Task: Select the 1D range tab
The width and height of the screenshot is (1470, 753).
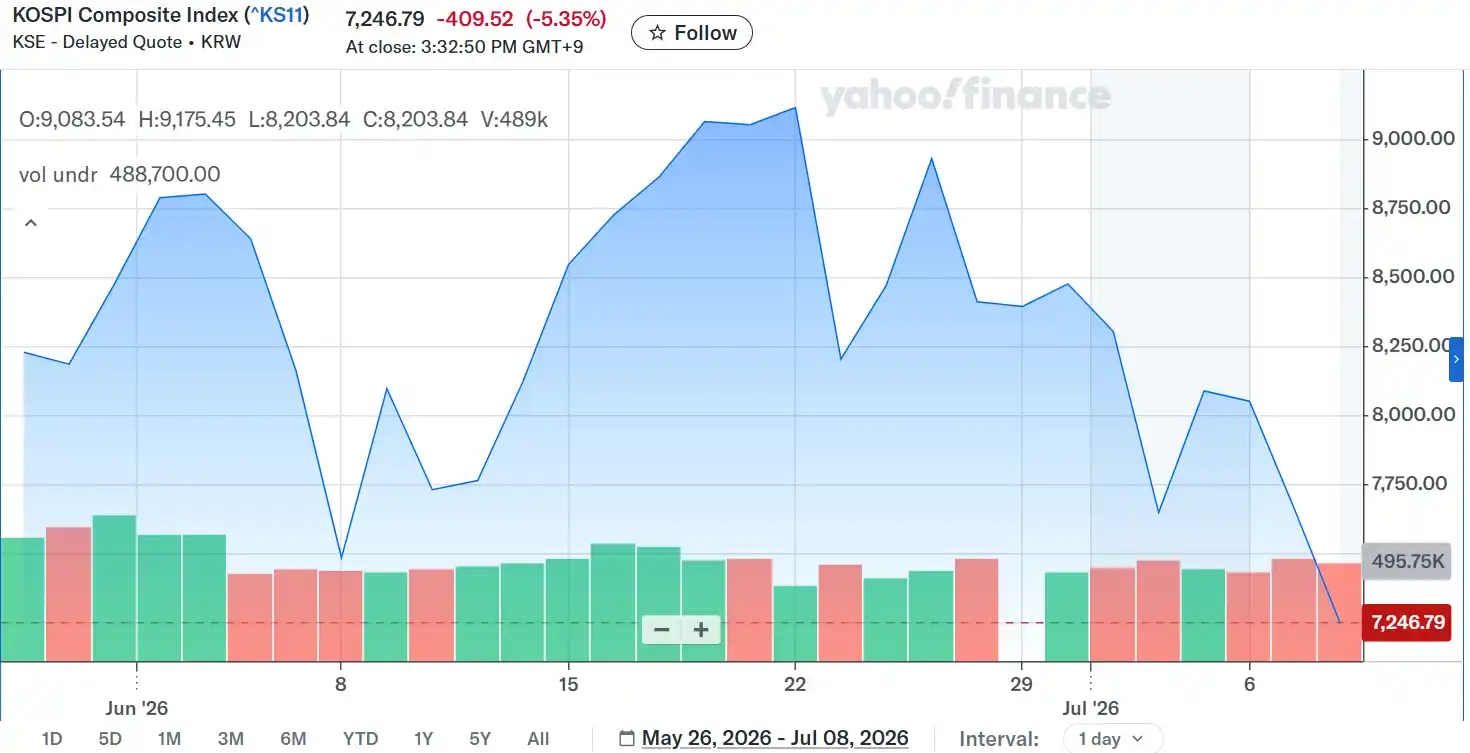Action: (52, 739)
